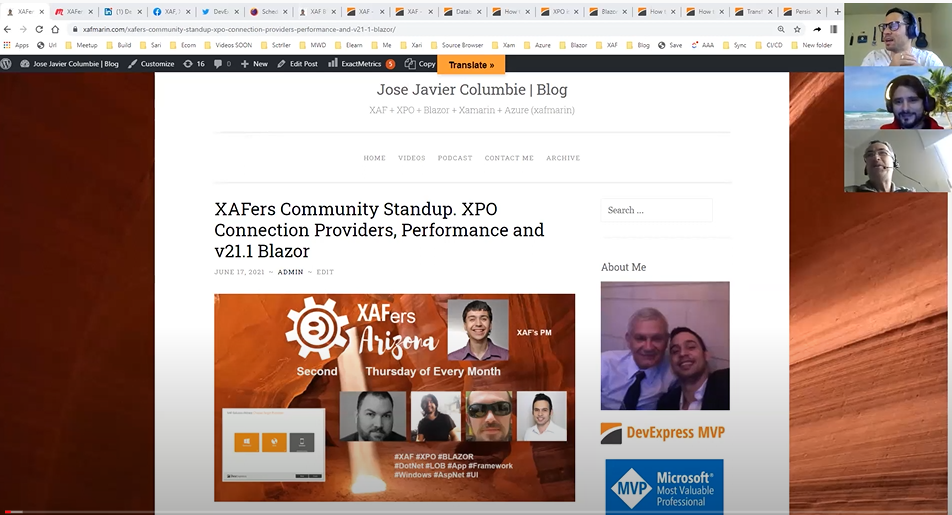Screen dimensions: 952x515
Task: Go to HOME in the site menu
Action: pyautogui.click(x=375, y=158)
